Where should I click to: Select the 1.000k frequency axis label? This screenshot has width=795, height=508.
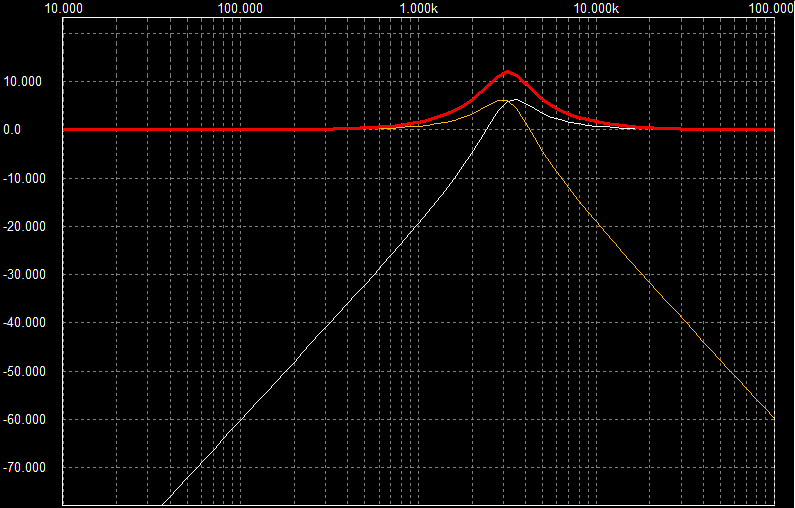coord(419,8)
